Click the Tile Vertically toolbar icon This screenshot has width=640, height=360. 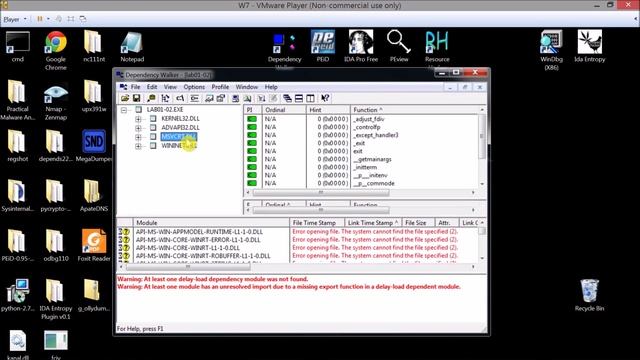(310, 98)
